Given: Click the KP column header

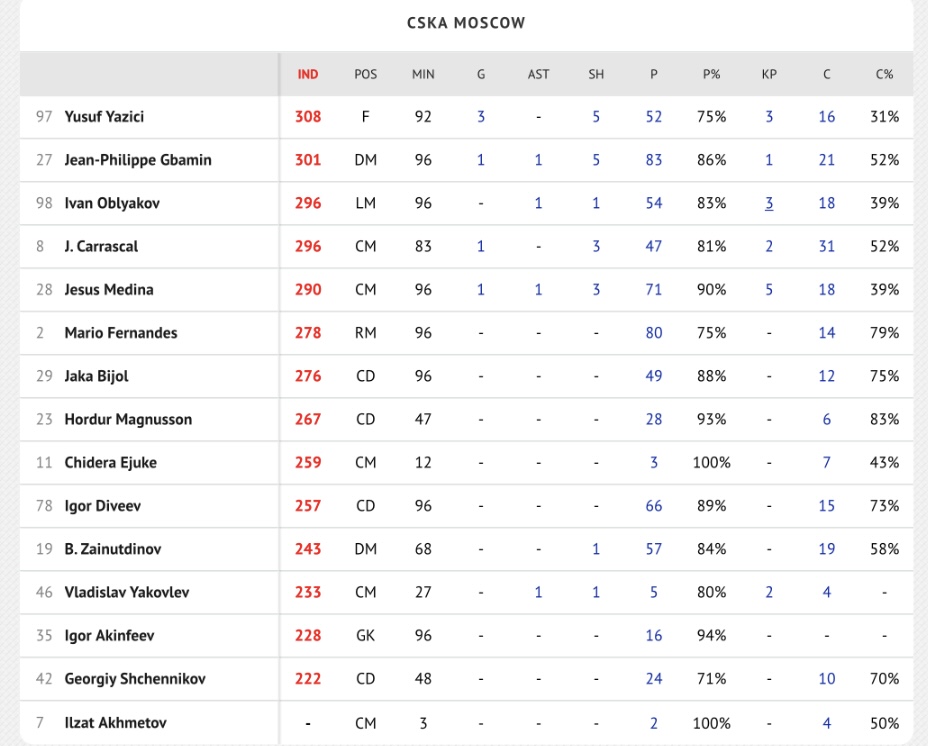Looking at the screenshot, I should pyautogui.click(x=769, y=75).
